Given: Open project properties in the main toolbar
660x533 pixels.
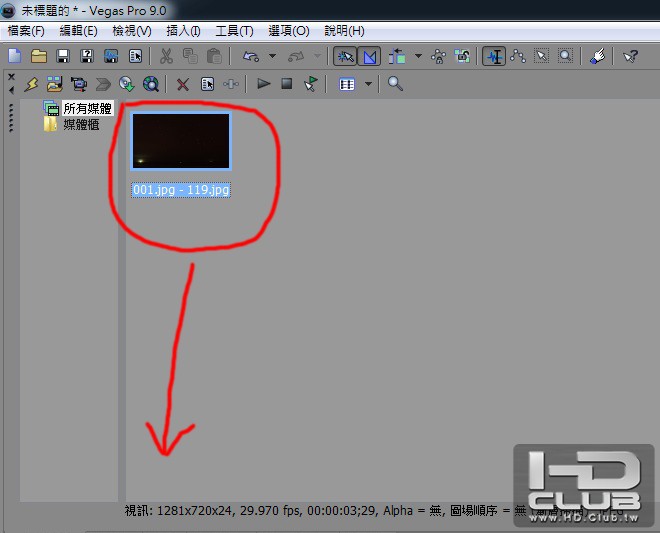Looking at the screenshot, I should [x=136, y=56].
